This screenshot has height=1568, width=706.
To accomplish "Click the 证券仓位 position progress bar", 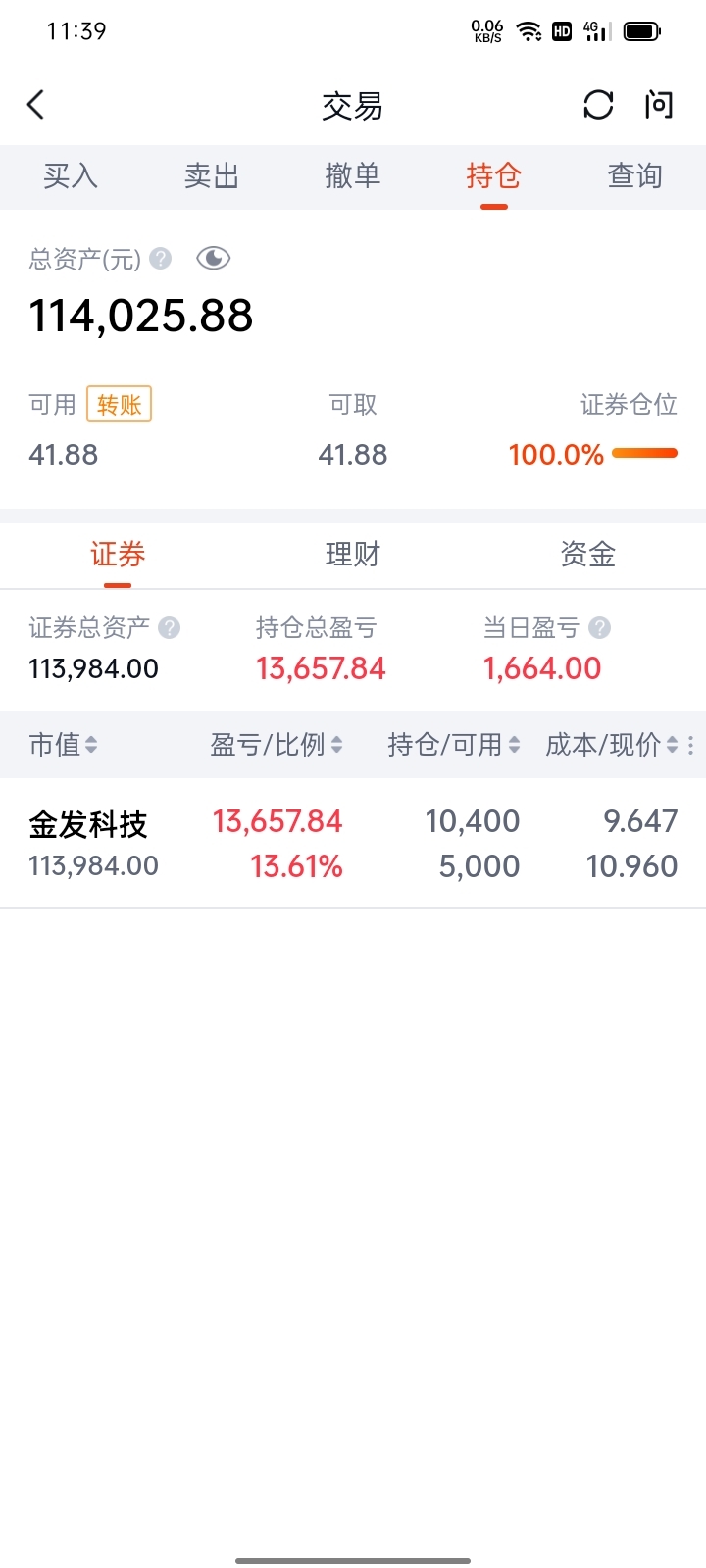I will (x=644, y=453).
